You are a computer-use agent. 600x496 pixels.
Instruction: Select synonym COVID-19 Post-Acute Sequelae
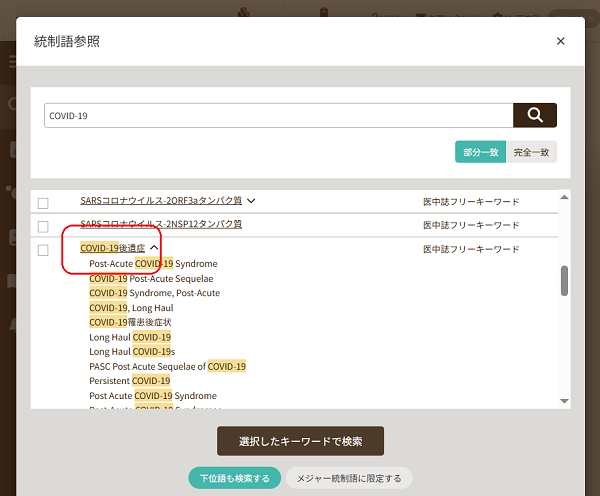point(151,279)
